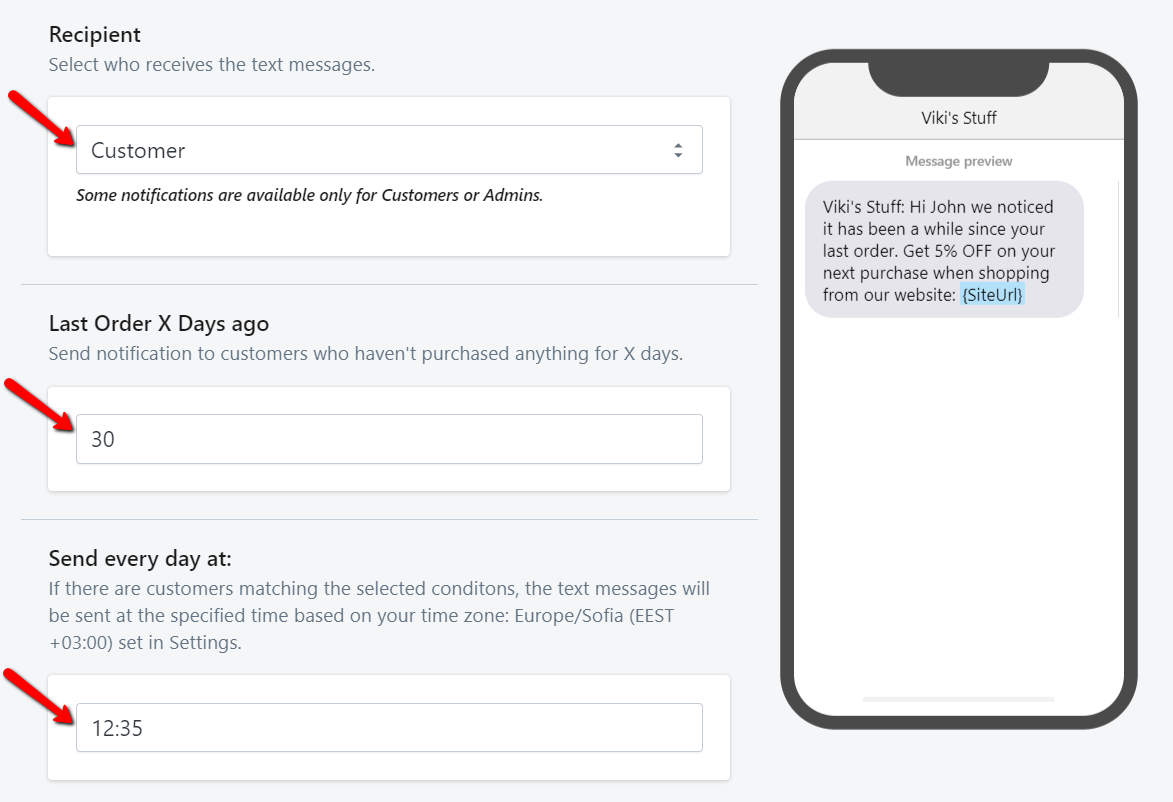Click the send time field showing 12:35
The image size is (1173, 802).
tap(388, 728)
